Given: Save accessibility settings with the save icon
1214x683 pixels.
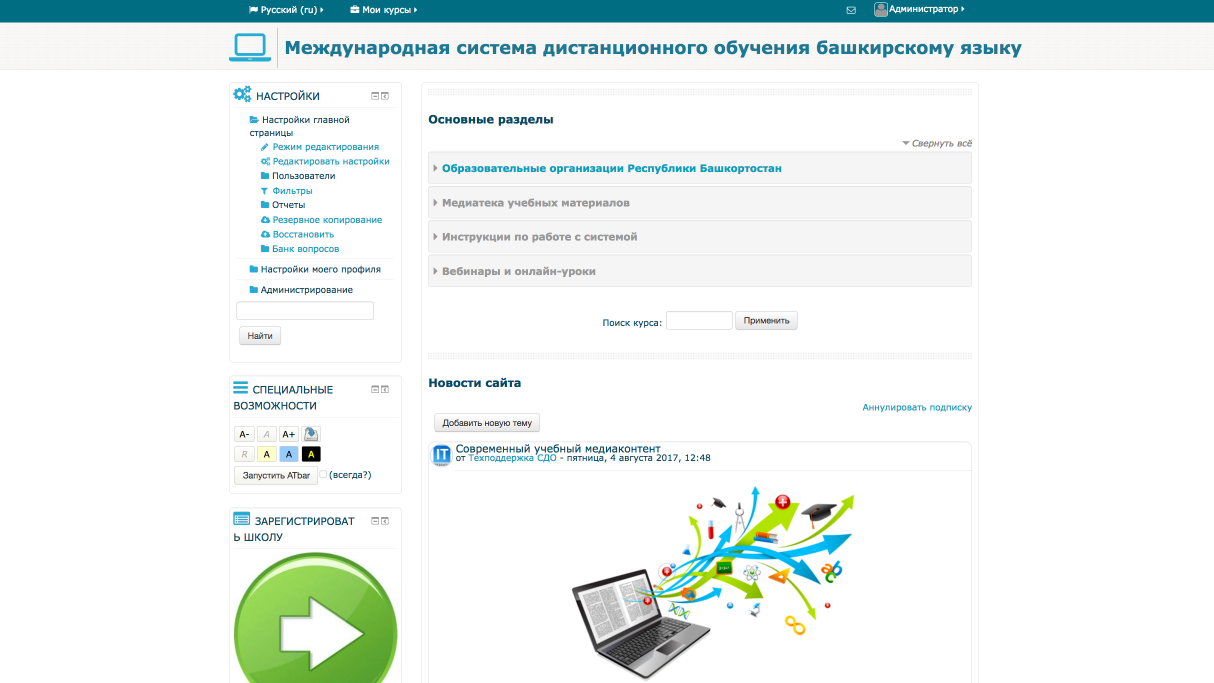Looking at the screenshot, I should 311,434.
